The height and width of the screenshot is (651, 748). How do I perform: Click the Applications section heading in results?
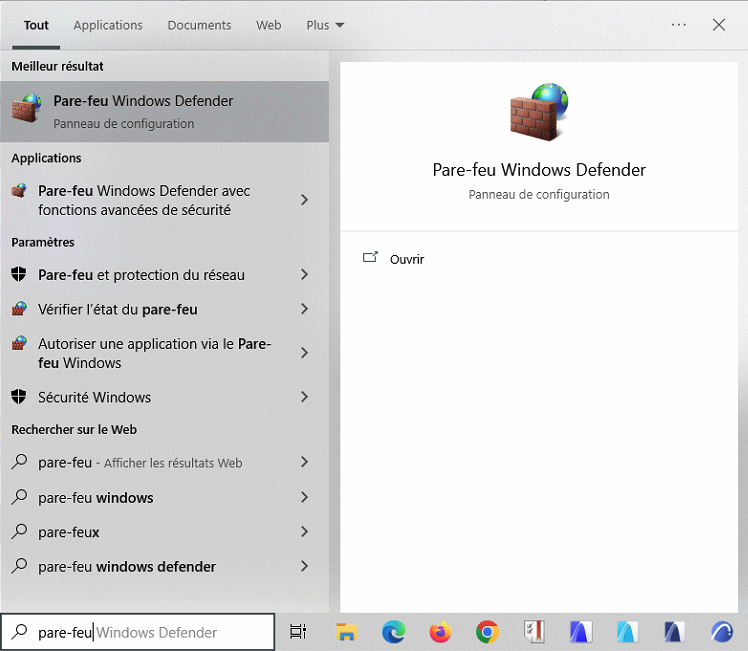coord(46,158)
